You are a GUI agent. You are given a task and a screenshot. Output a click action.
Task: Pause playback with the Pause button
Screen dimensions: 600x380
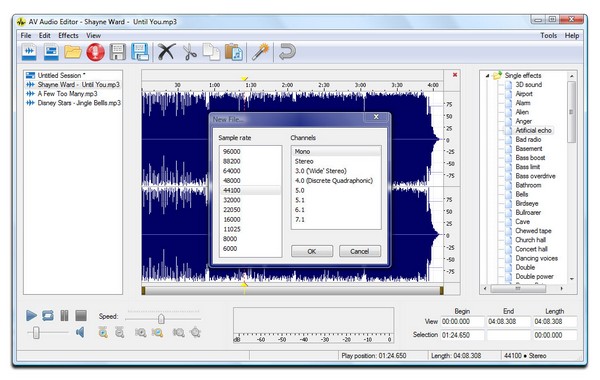tap(64, 316)
